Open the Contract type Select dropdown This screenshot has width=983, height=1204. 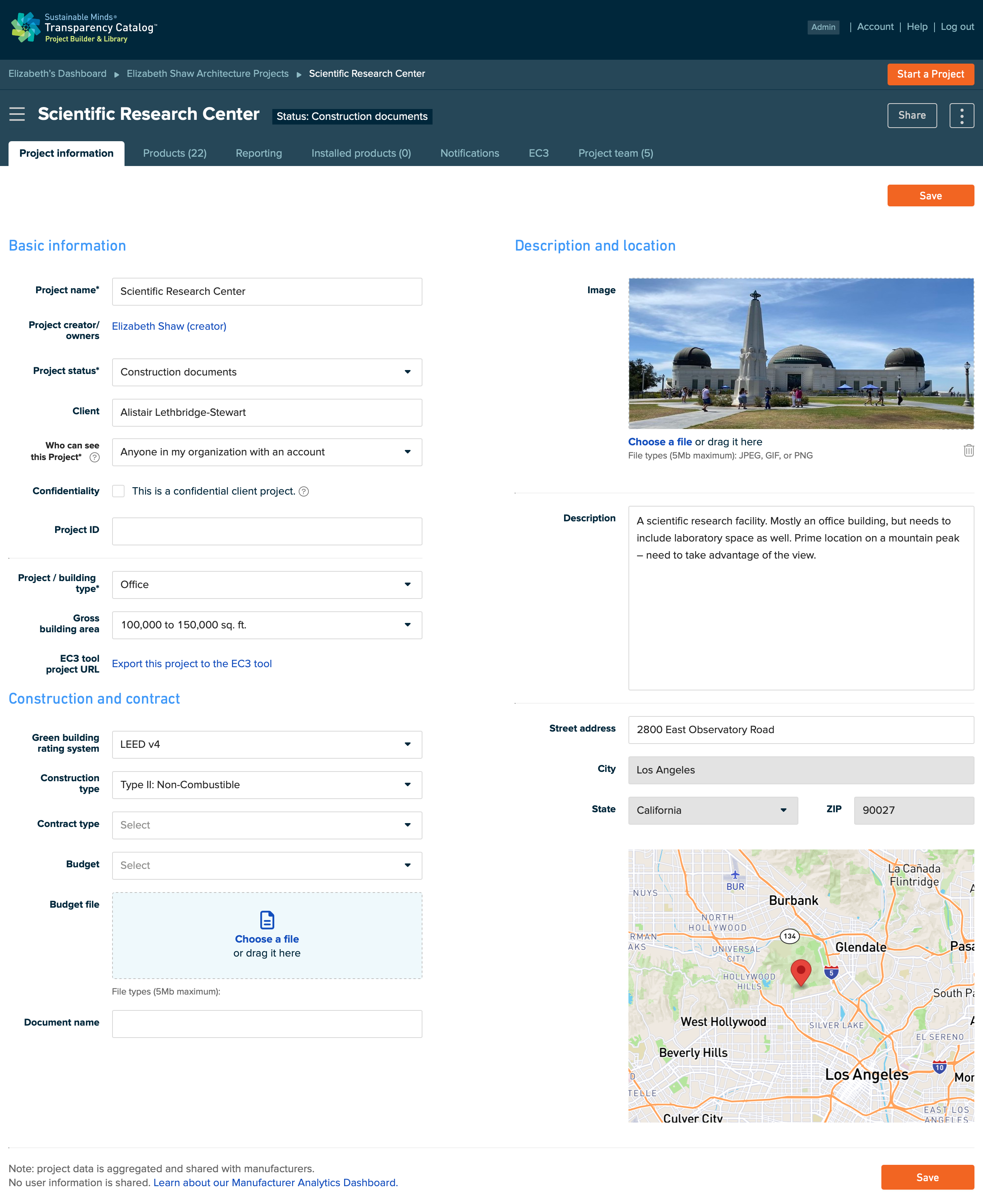(x=267, y=825)
